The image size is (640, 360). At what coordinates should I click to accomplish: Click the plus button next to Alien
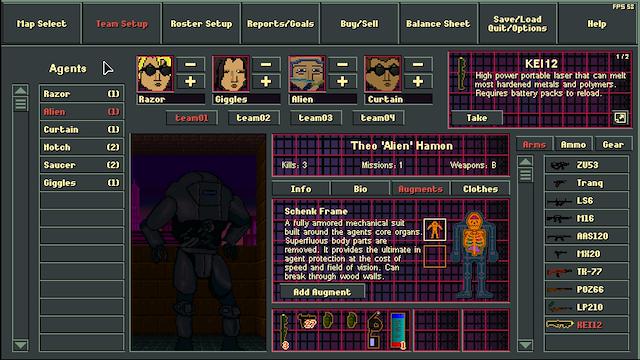click(342, 82)
